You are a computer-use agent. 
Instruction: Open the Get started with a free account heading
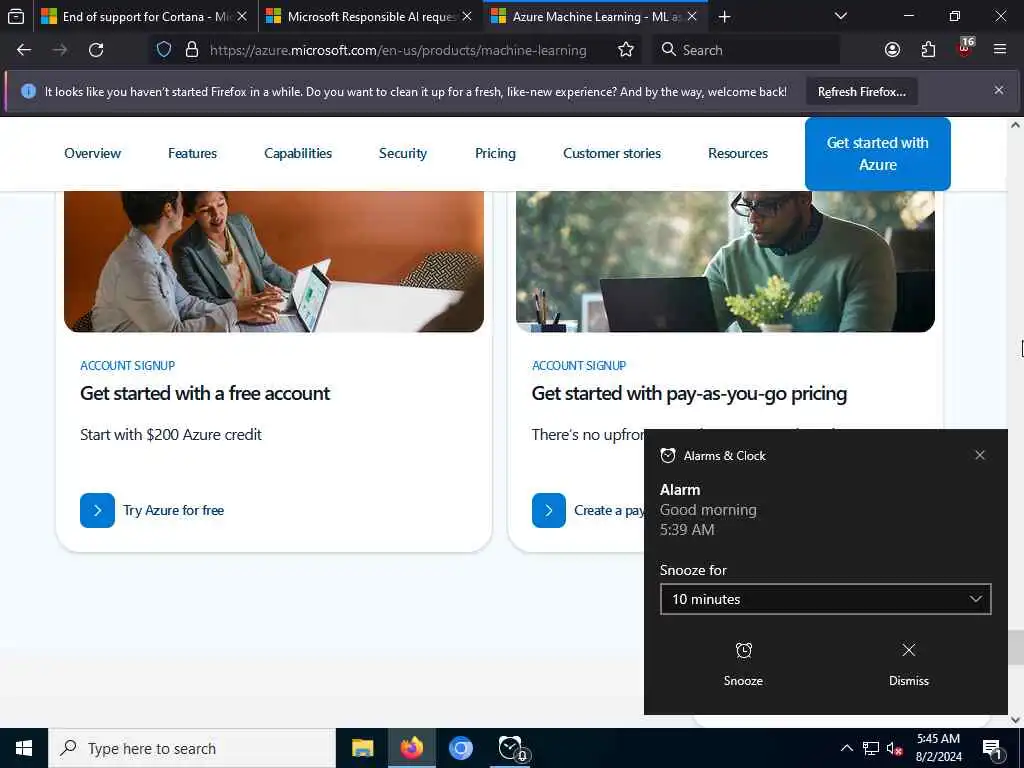click(205, 393)
